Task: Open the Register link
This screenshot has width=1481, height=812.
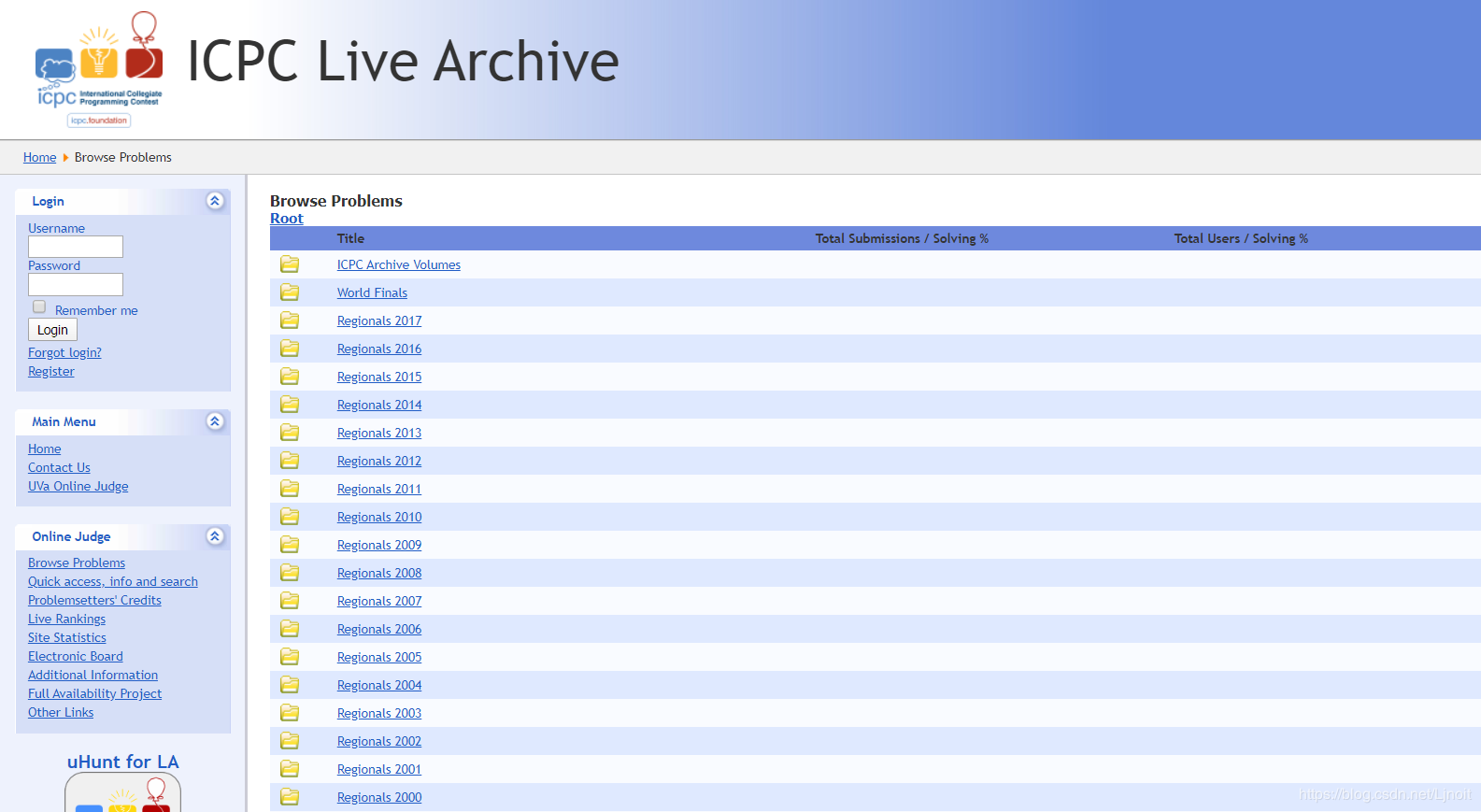Action: click(51, 371)
